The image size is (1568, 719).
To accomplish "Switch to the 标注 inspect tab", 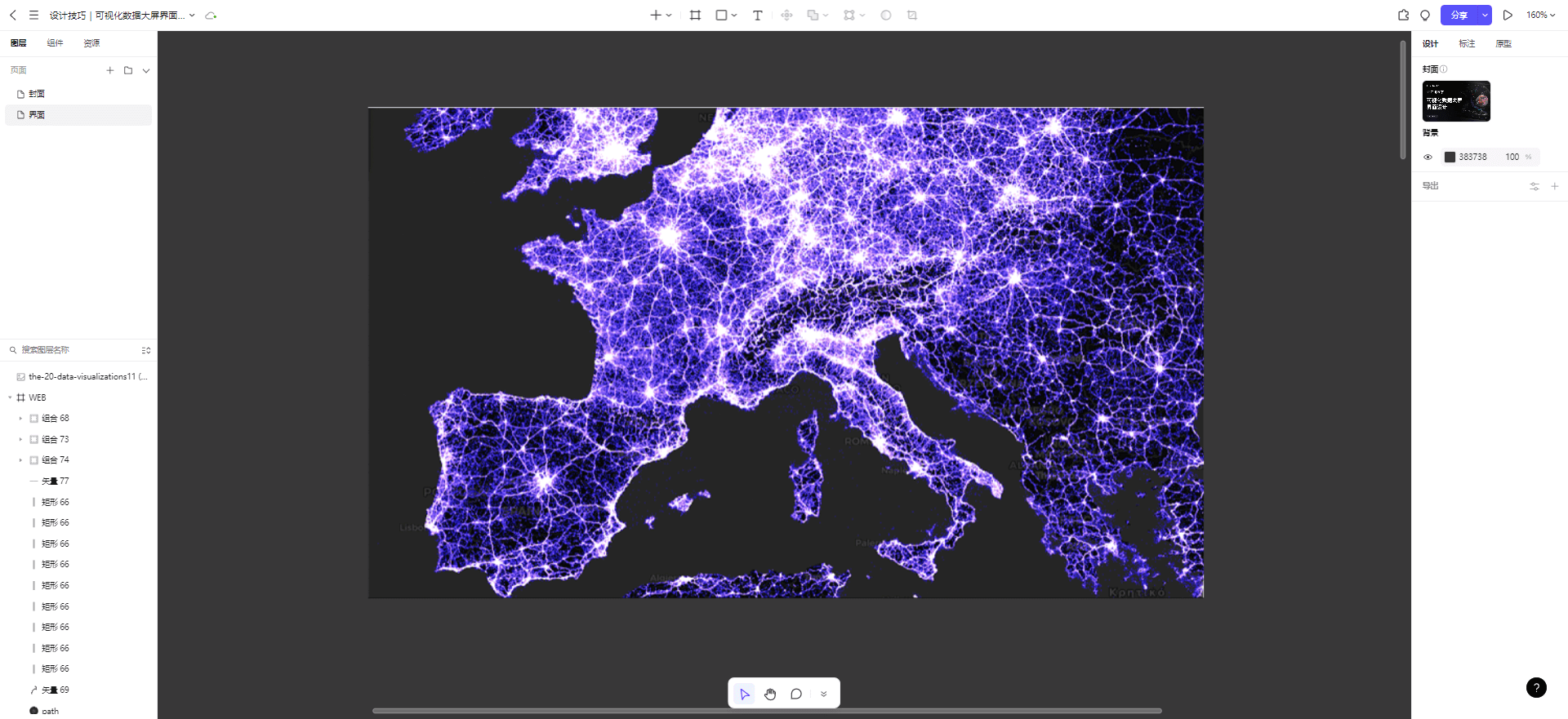I will tap(1467, 44).
